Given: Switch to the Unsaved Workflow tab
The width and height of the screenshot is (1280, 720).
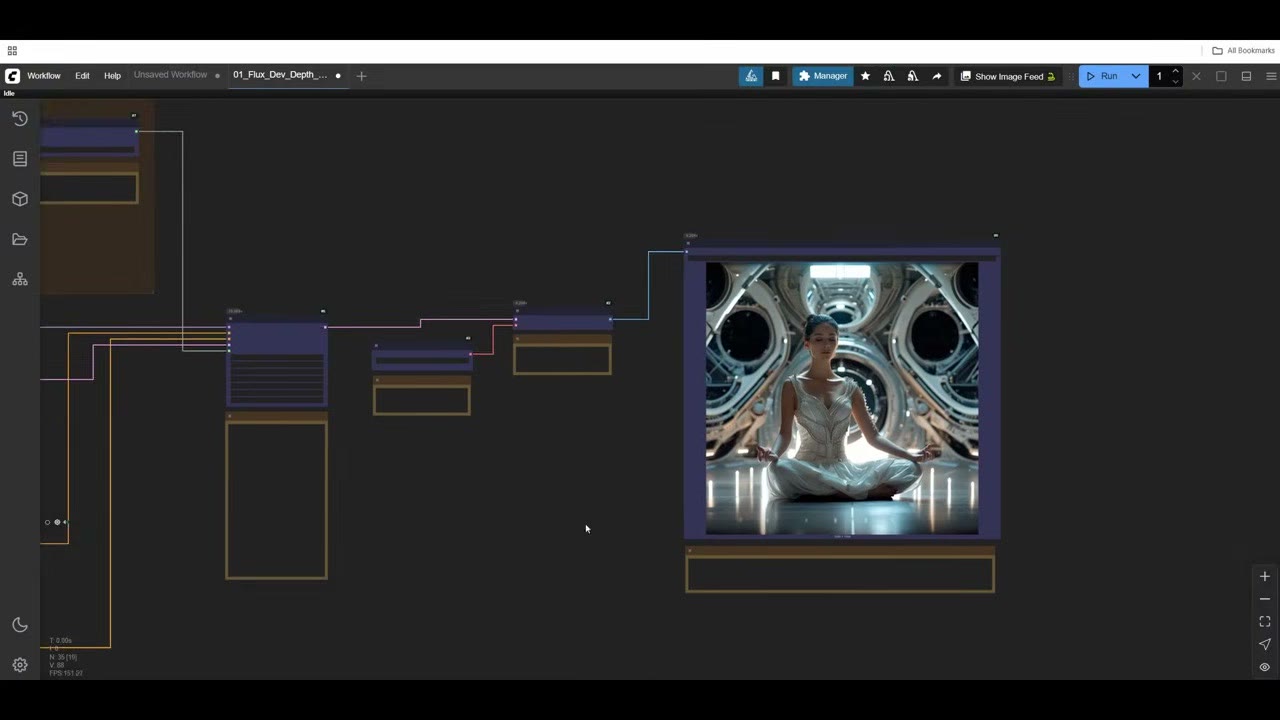Looking at the screenshot, I should click(x=171, y=75).
